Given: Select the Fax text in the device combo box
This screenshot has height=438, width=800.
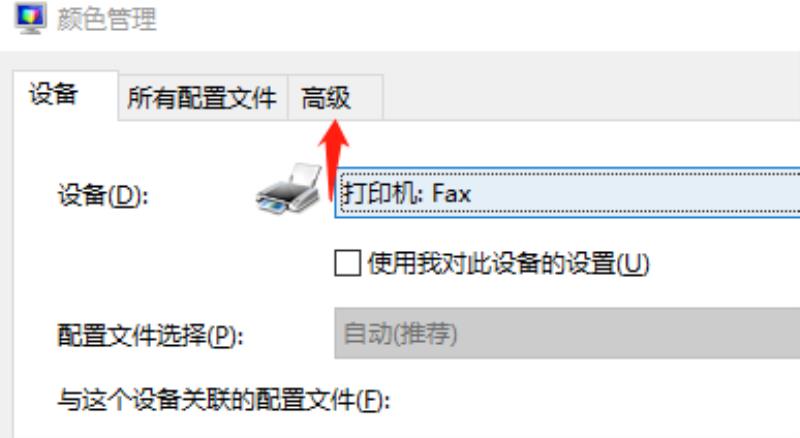Looking at the screenshot, I should (451, 194).
